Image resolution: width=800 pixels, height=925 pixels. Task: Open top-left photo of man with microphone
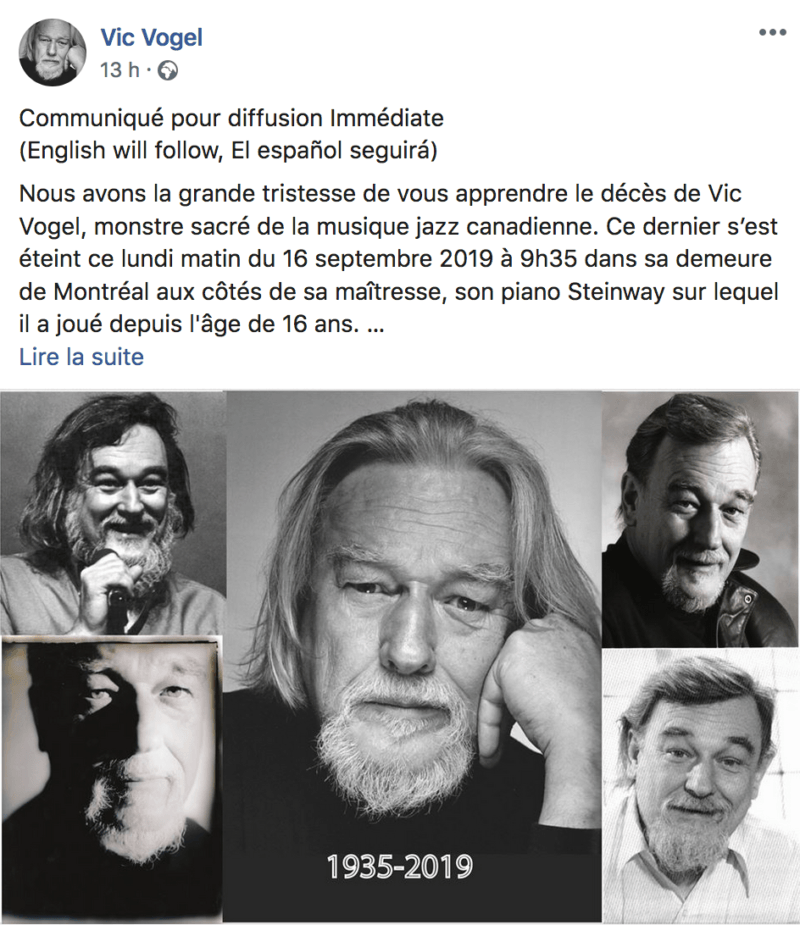tap(113, 513)
